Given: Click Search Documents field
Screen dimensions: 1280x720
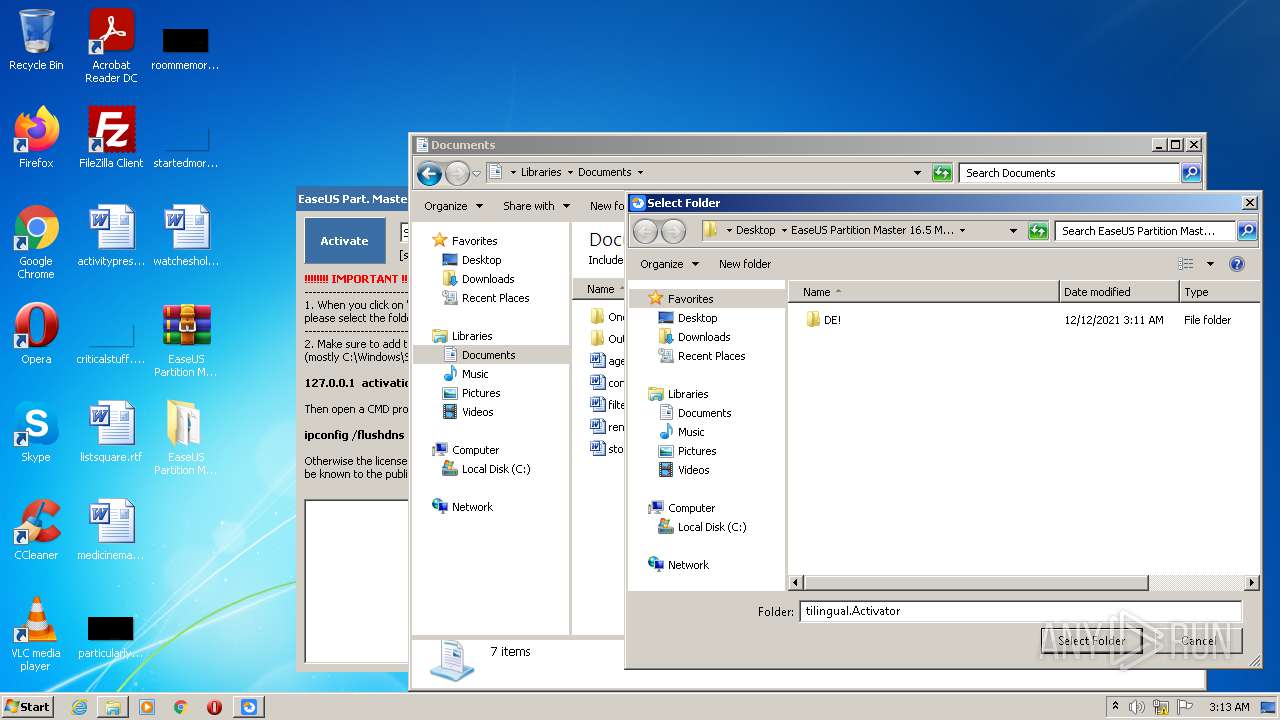Looking at the screenshot, I should 1069,173.
